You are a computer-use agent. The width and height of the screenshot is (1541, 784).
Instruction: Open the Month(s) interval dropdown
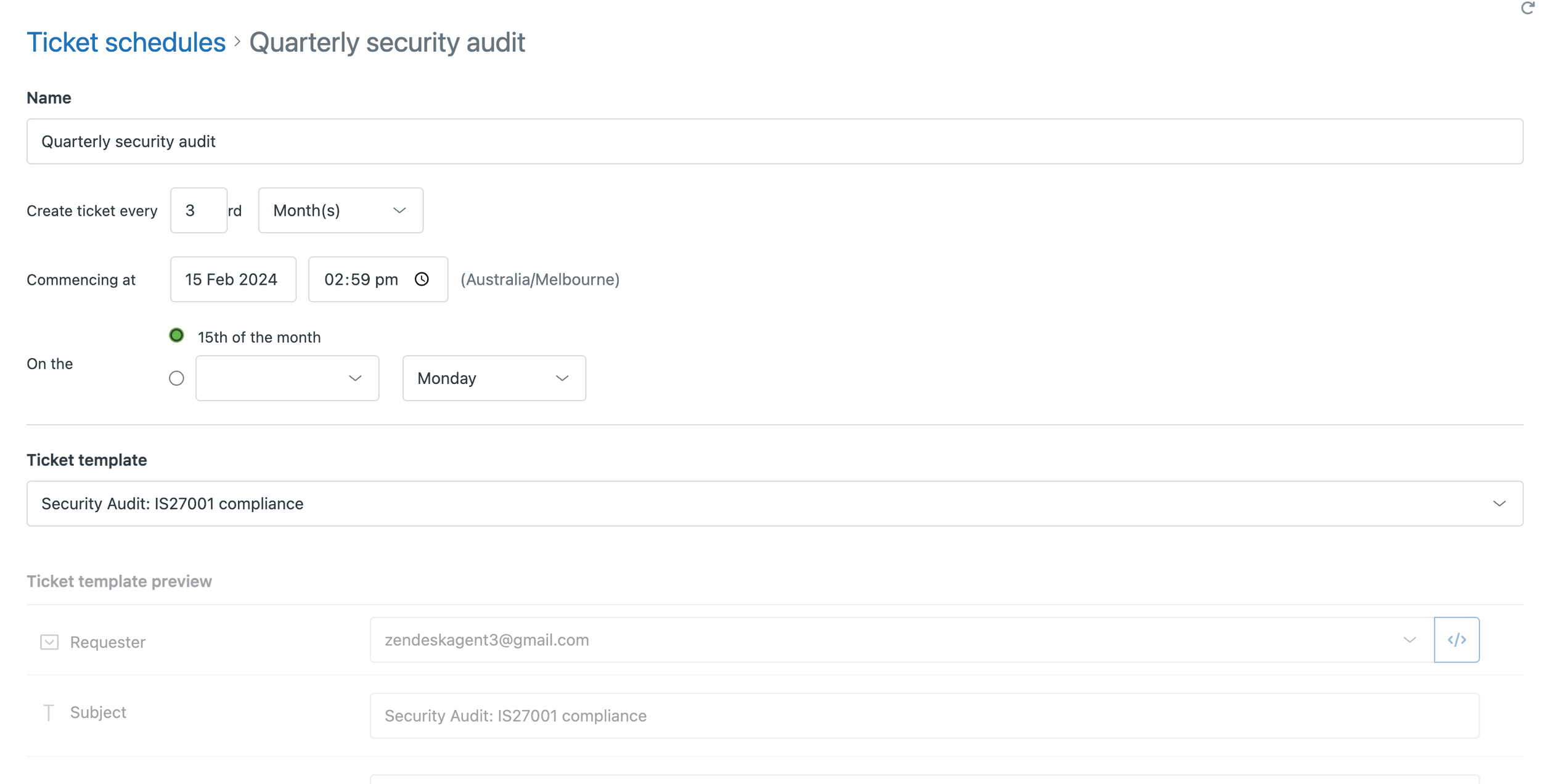(x=340, y=211)
